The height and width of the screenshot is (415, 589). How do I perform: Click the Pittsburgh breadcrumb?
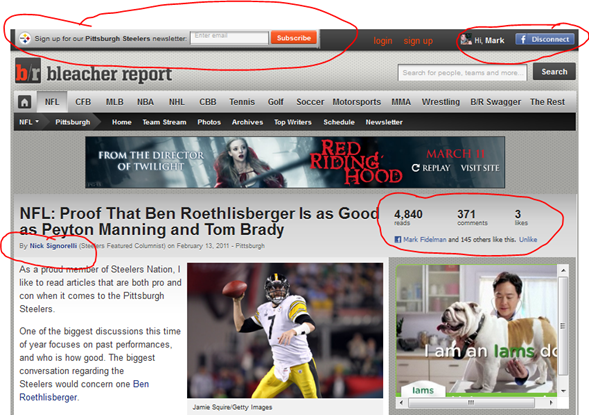click(x=72, y=122)
